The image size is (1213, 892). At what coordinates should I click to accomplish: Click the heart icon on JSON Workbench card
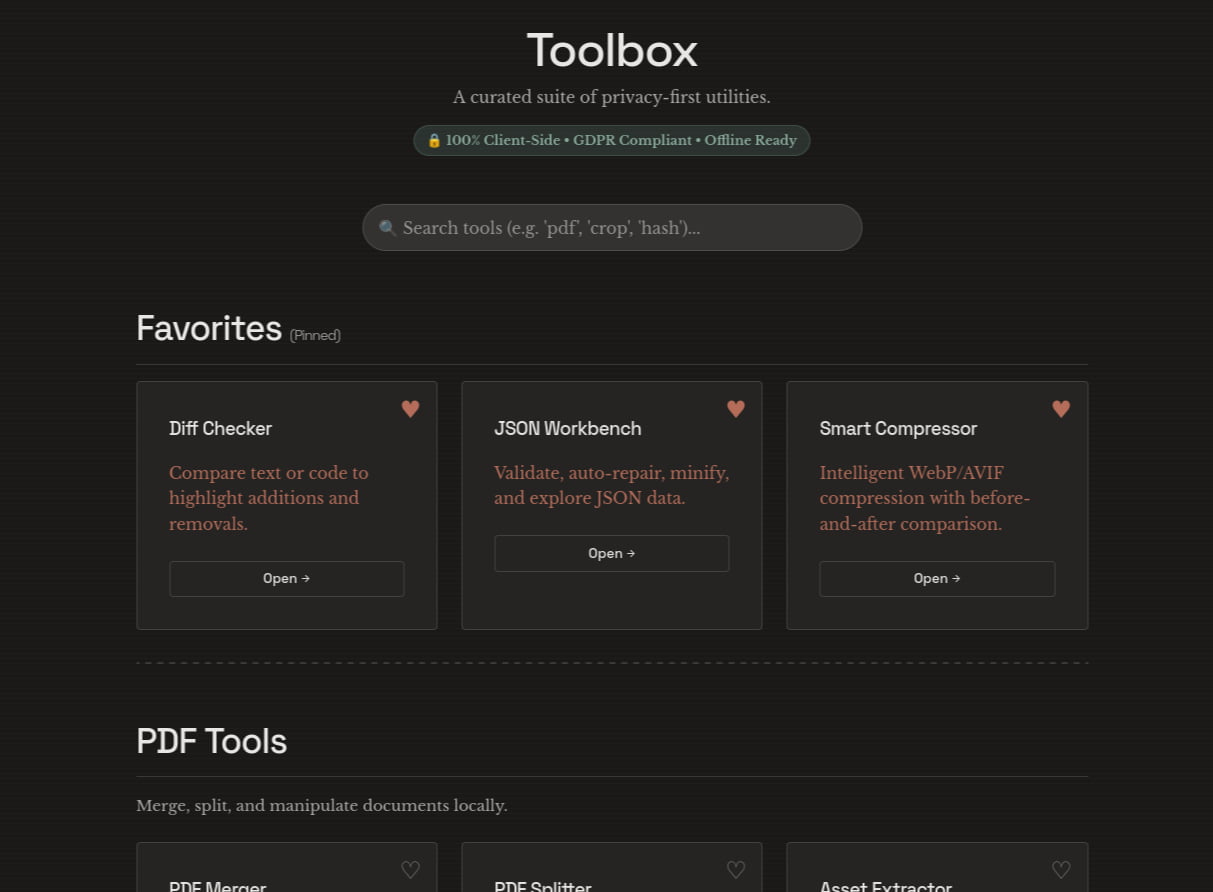point(735,408)
